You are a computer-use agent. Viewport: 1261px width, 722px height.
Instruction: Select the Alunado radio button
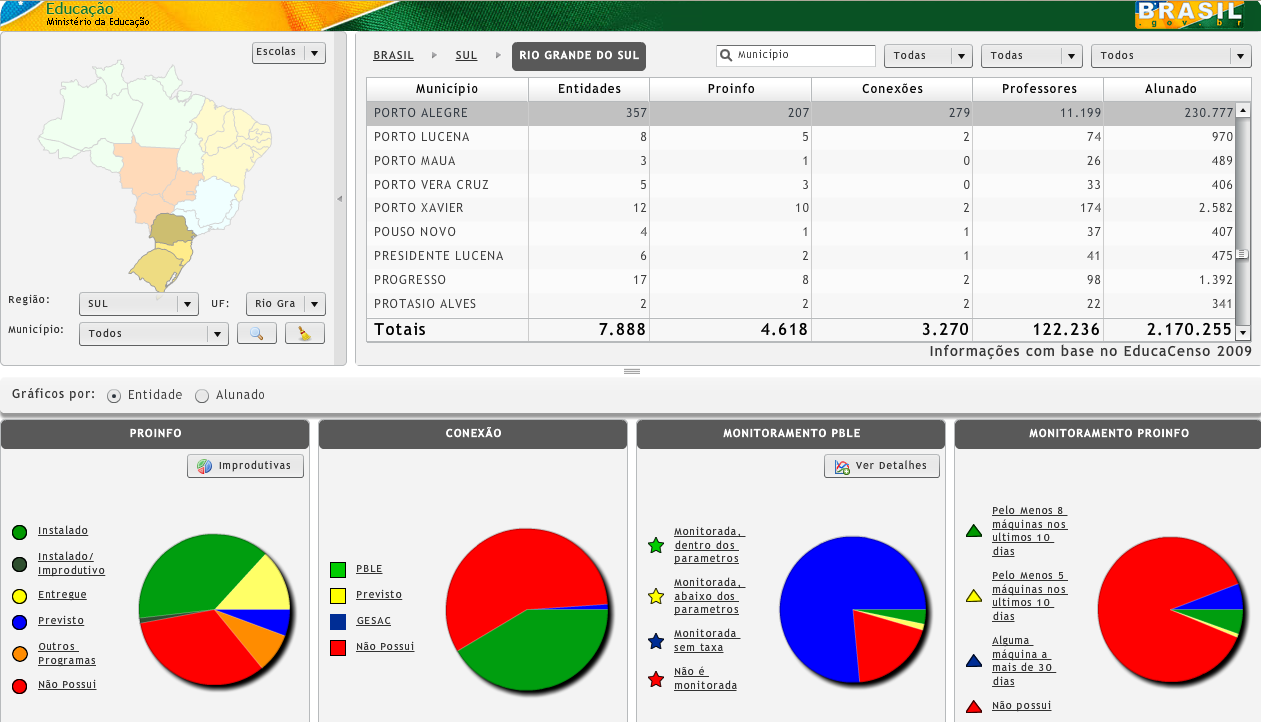click(x=202, y=396)
